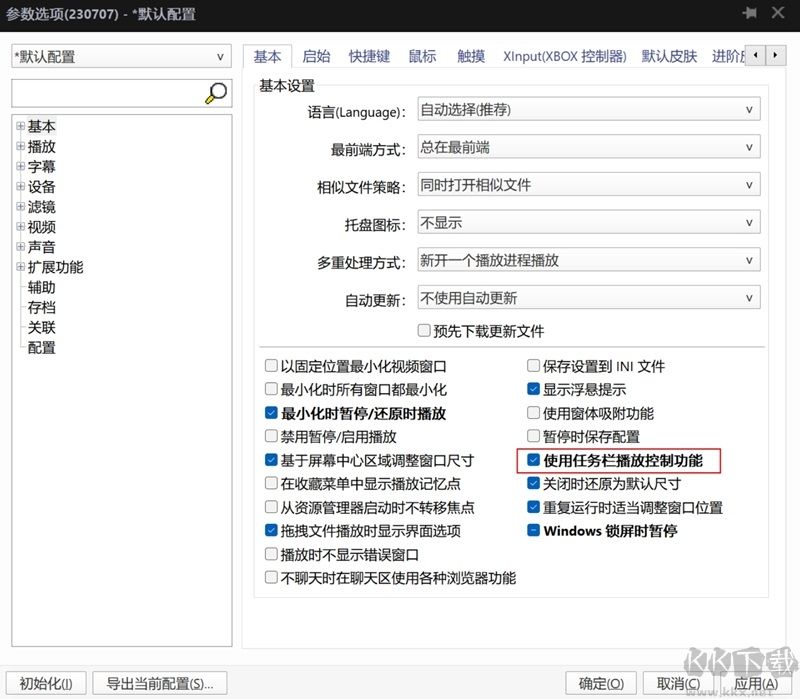Uncheck 基于屏幕中心区域调整窗口尺寸
This screenshot has height=699, width=800.
pos(271,460)
